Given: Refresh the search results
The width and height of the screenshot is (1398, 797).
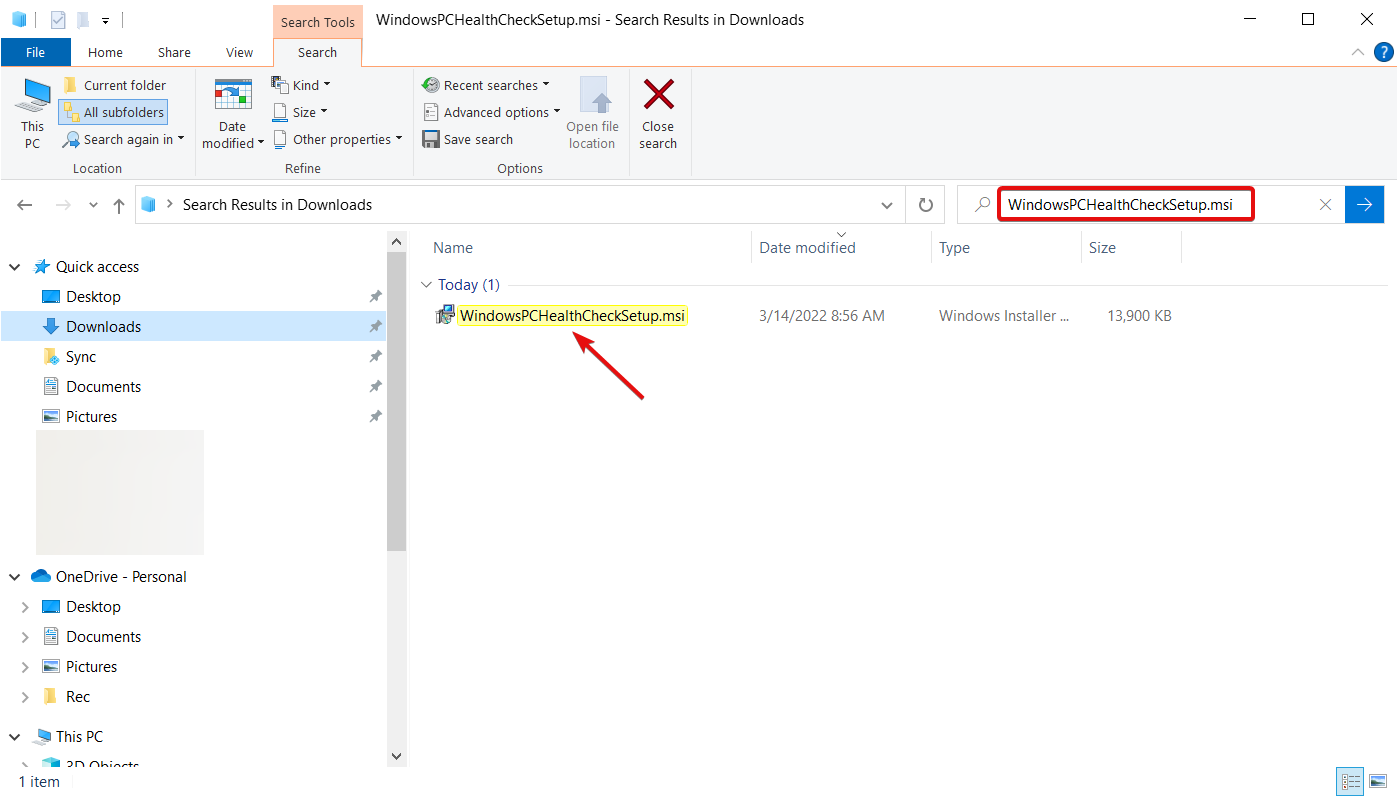Looking at the screenshot, I should click(926, 205).
